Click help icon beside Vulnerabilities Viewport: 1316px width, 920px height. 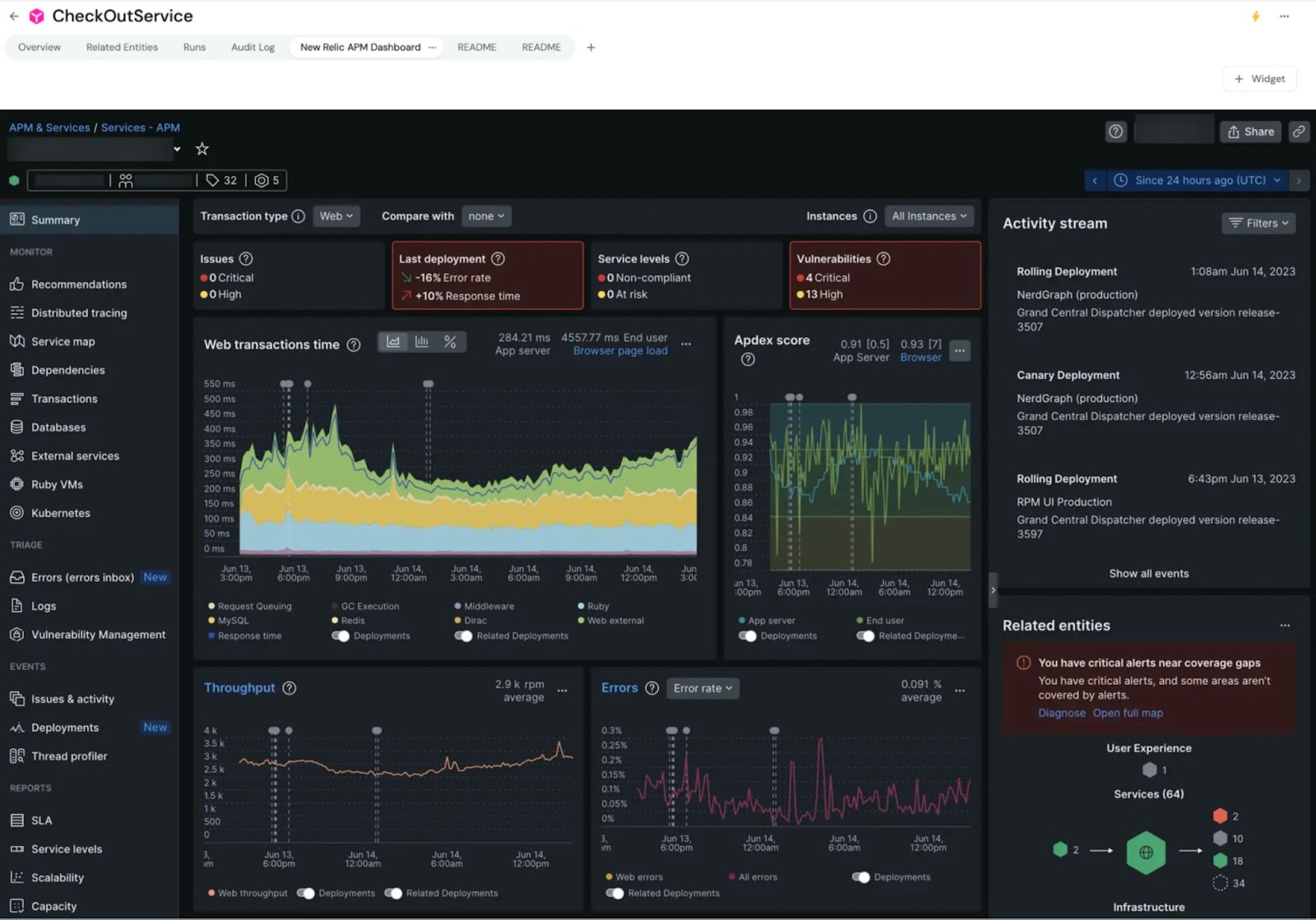(x=883, y=259)
